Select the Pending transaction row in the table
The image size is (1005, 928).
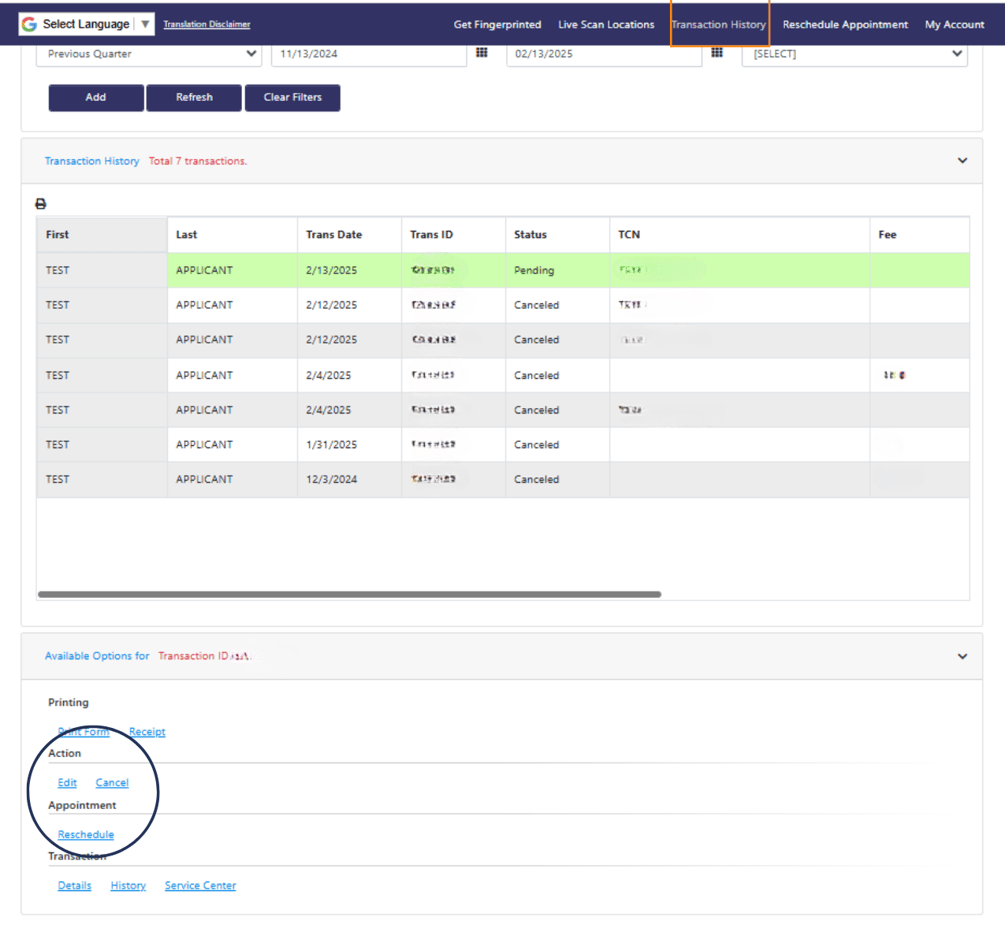pos(400,270)
